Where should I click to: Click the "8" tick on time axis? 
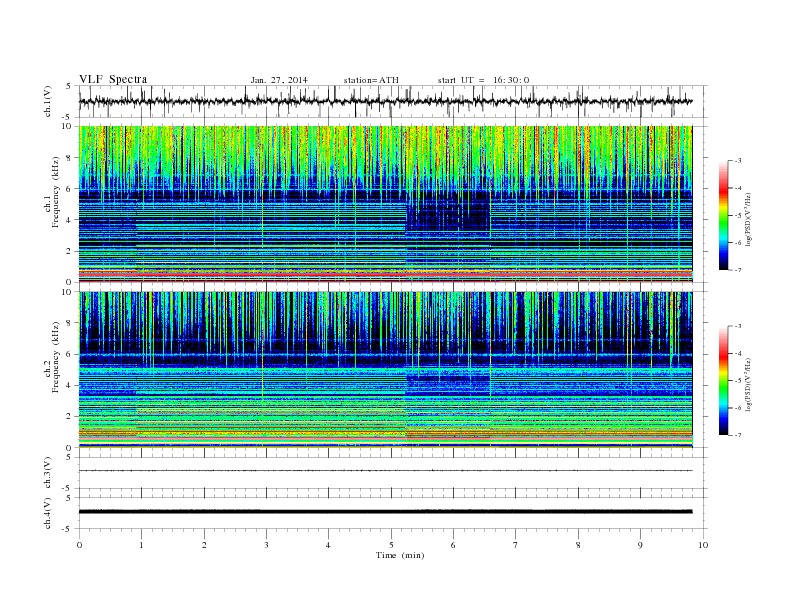[578, 545]
